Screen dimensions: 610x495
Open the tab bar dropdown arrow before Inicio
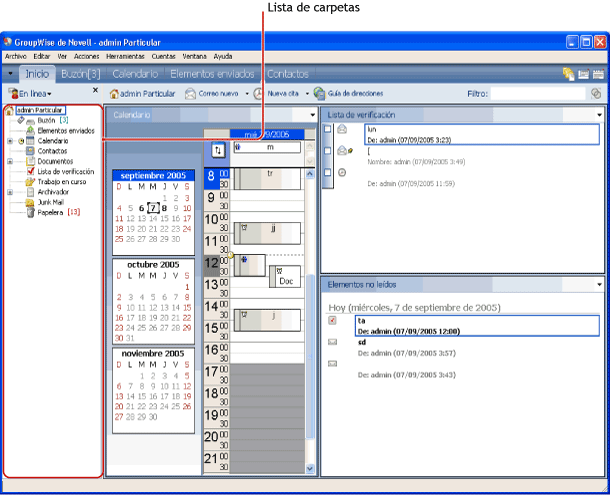[10, 74]
